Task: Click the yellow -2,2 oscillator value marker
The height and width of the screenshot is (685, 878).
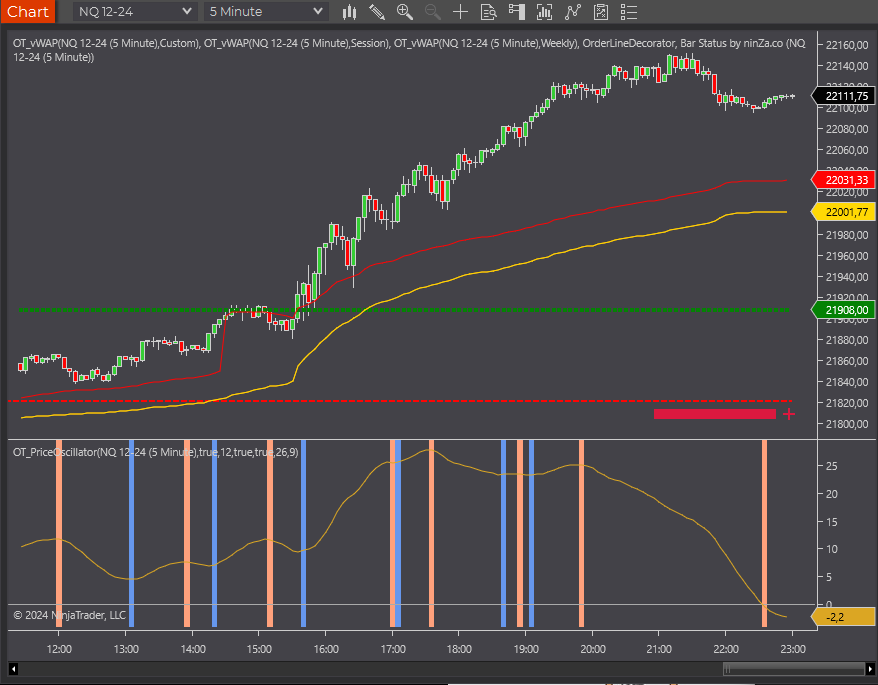Action: pos(843,617)
